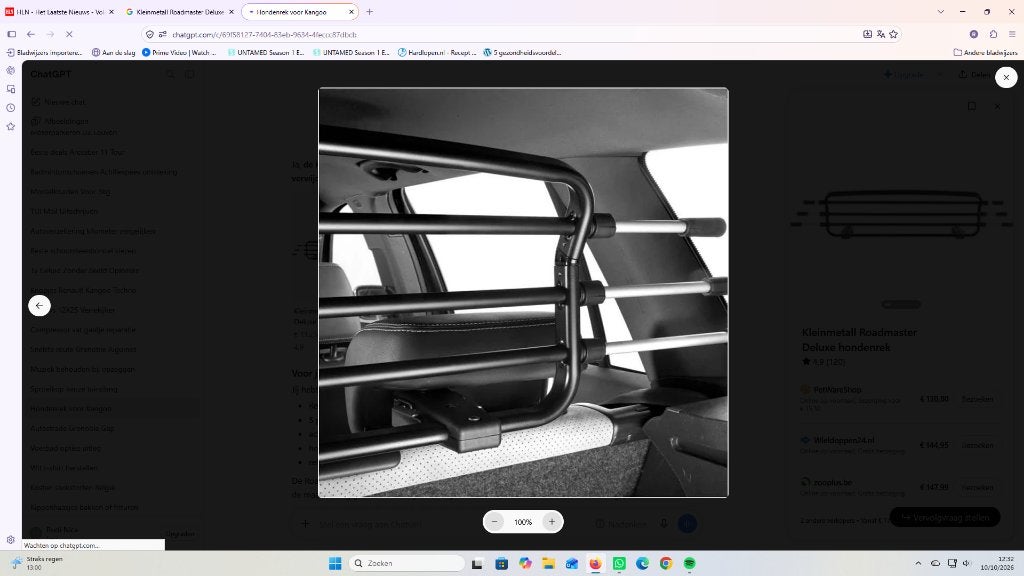The image size is (1024, 576).
Task: Stop loading the current page
Action: 69,34
